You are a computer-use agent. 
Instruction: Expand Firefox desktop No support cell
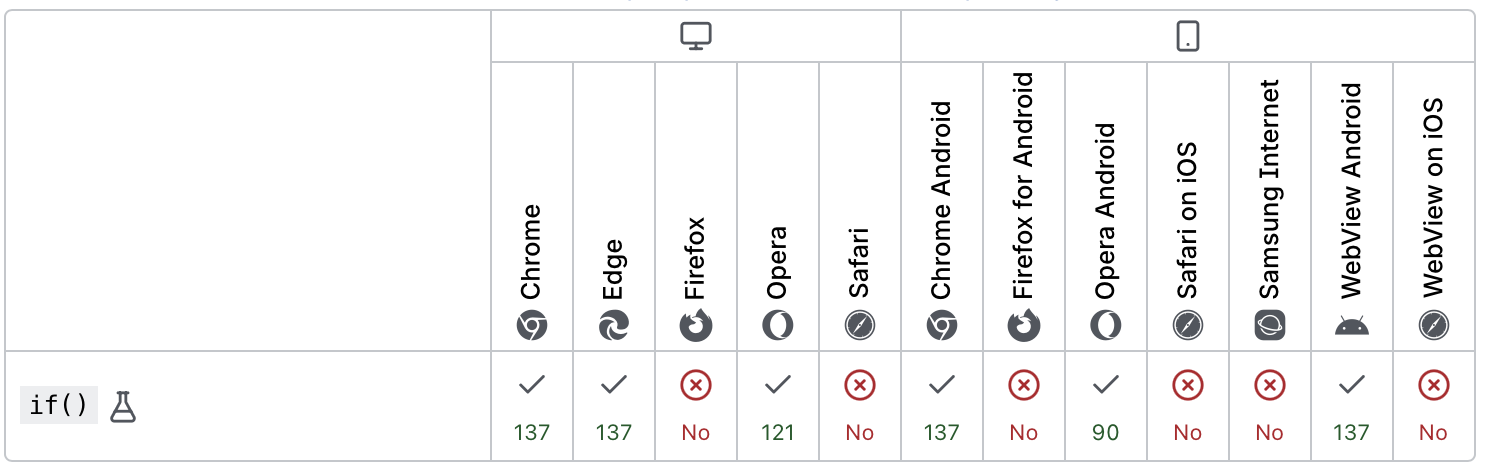tap(696, 406)
